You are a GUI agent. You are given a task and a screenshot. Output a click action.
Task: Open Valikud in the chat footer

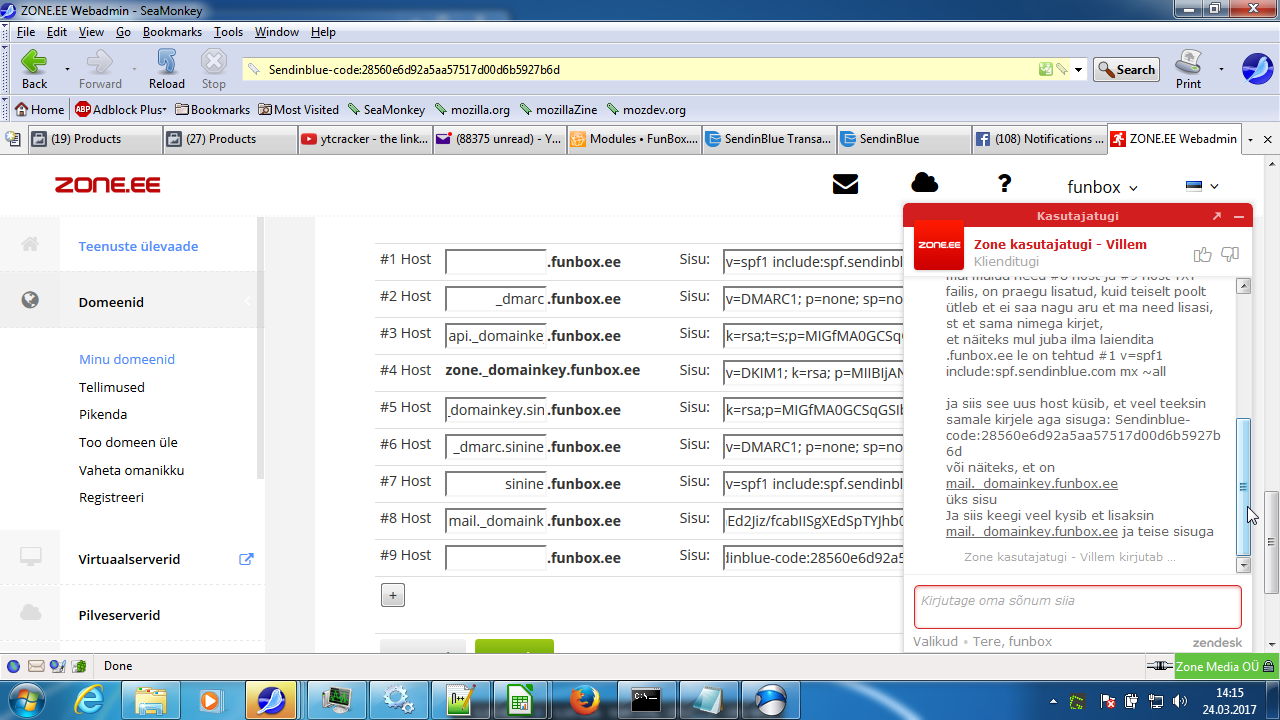tap(935, 642)
